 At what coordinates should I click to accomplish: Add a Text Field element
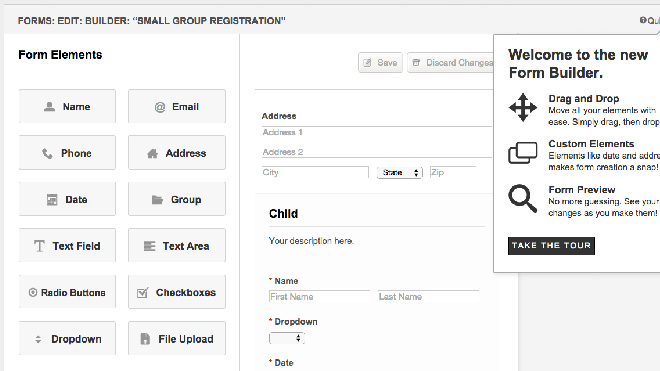click(67, 245)
